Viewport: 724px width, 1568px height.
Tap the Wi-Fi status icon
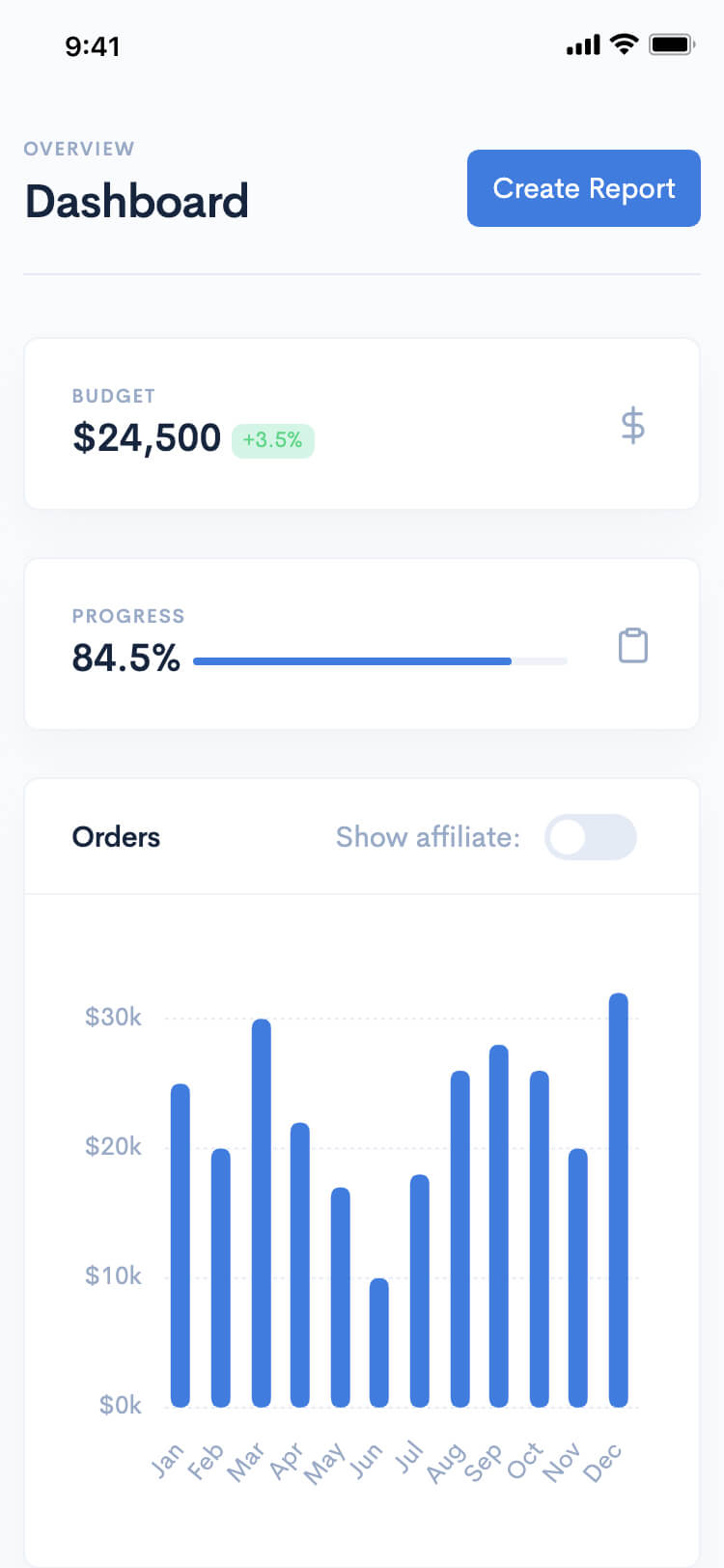coord(625,44)
